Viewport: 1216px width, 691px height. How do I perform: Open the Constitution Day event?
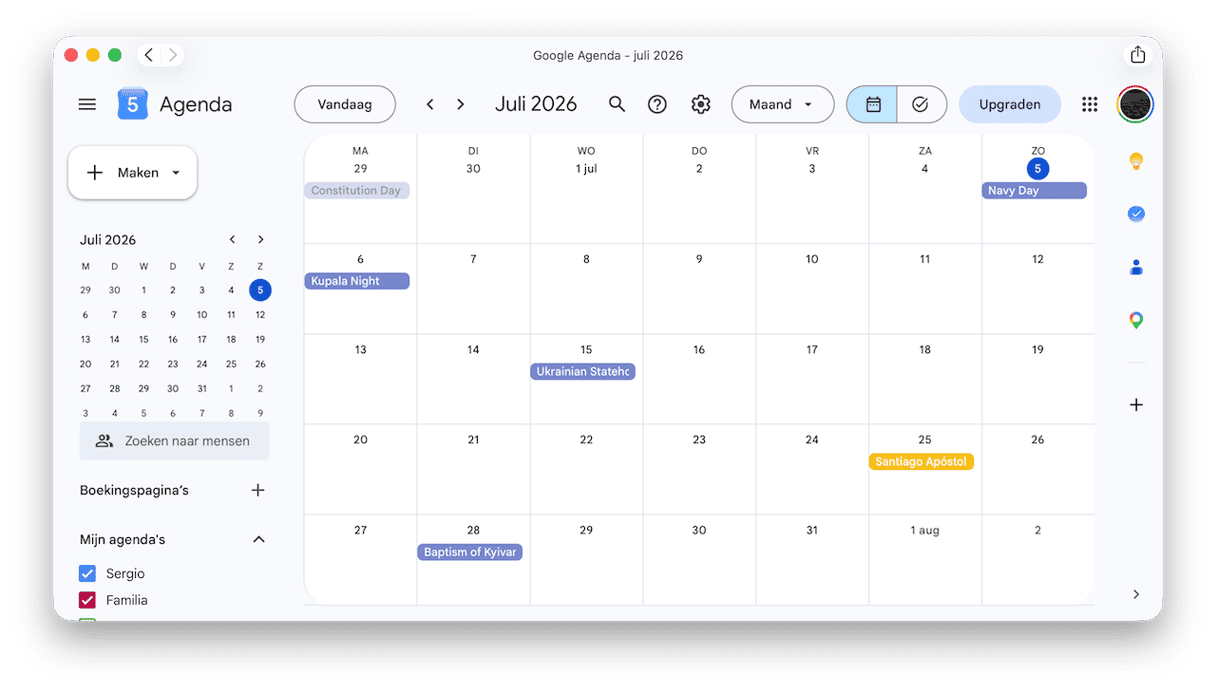357,191
